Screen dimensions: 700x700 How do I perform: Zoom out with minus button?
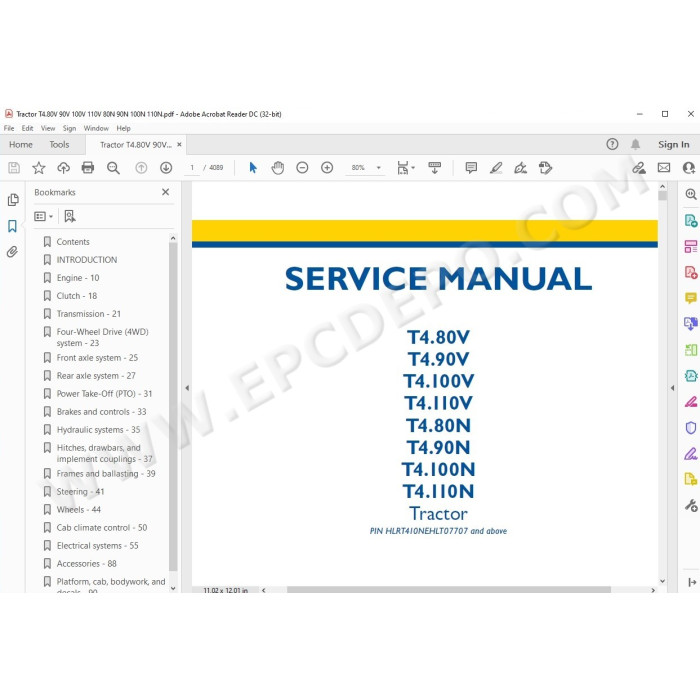click(302, 168)
